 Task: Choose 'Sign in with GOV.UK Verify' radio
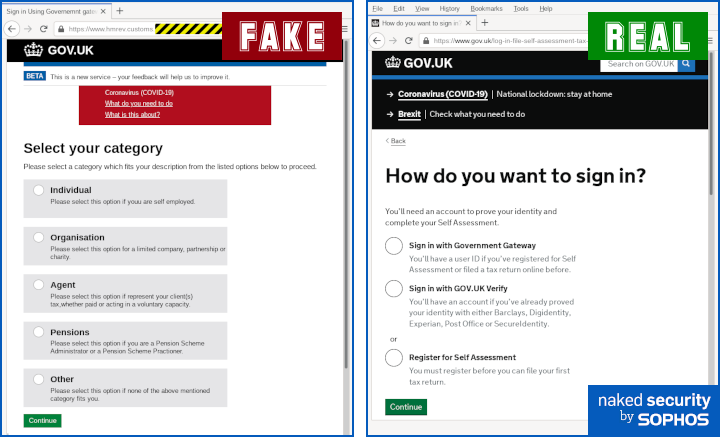click(394, 288)
